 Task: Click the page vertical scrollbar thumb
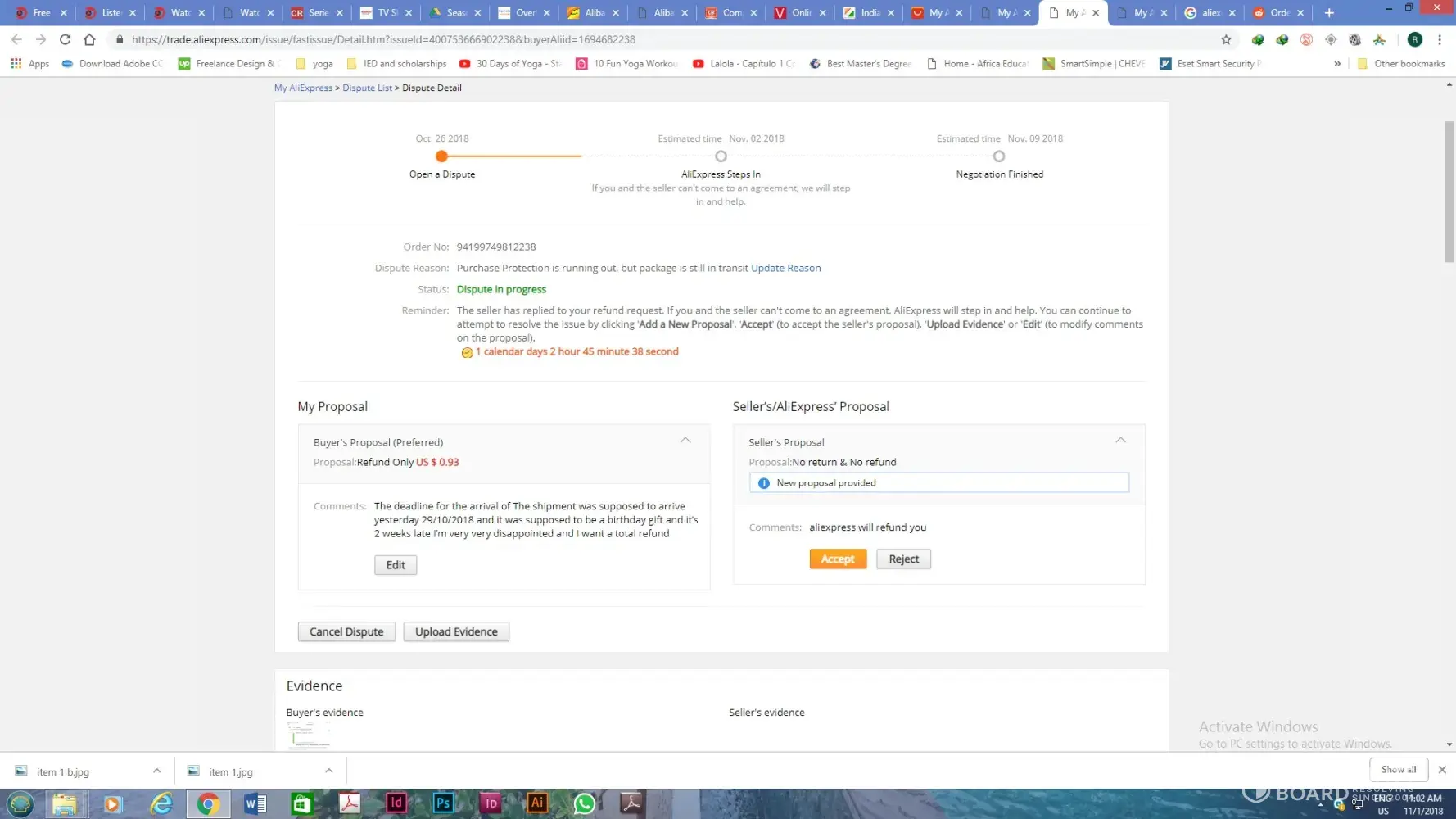coord(1449,192)
